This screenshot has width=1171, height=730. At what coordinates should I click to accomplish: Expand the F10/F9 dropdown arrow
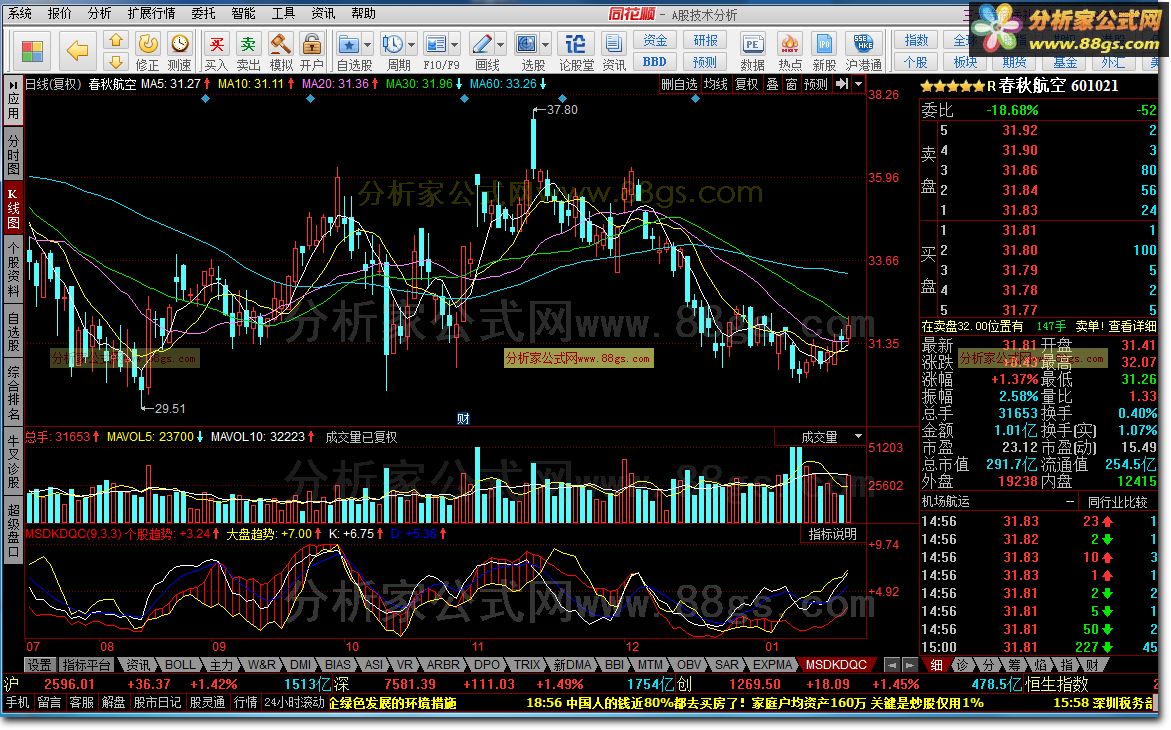tap(455, 44)
